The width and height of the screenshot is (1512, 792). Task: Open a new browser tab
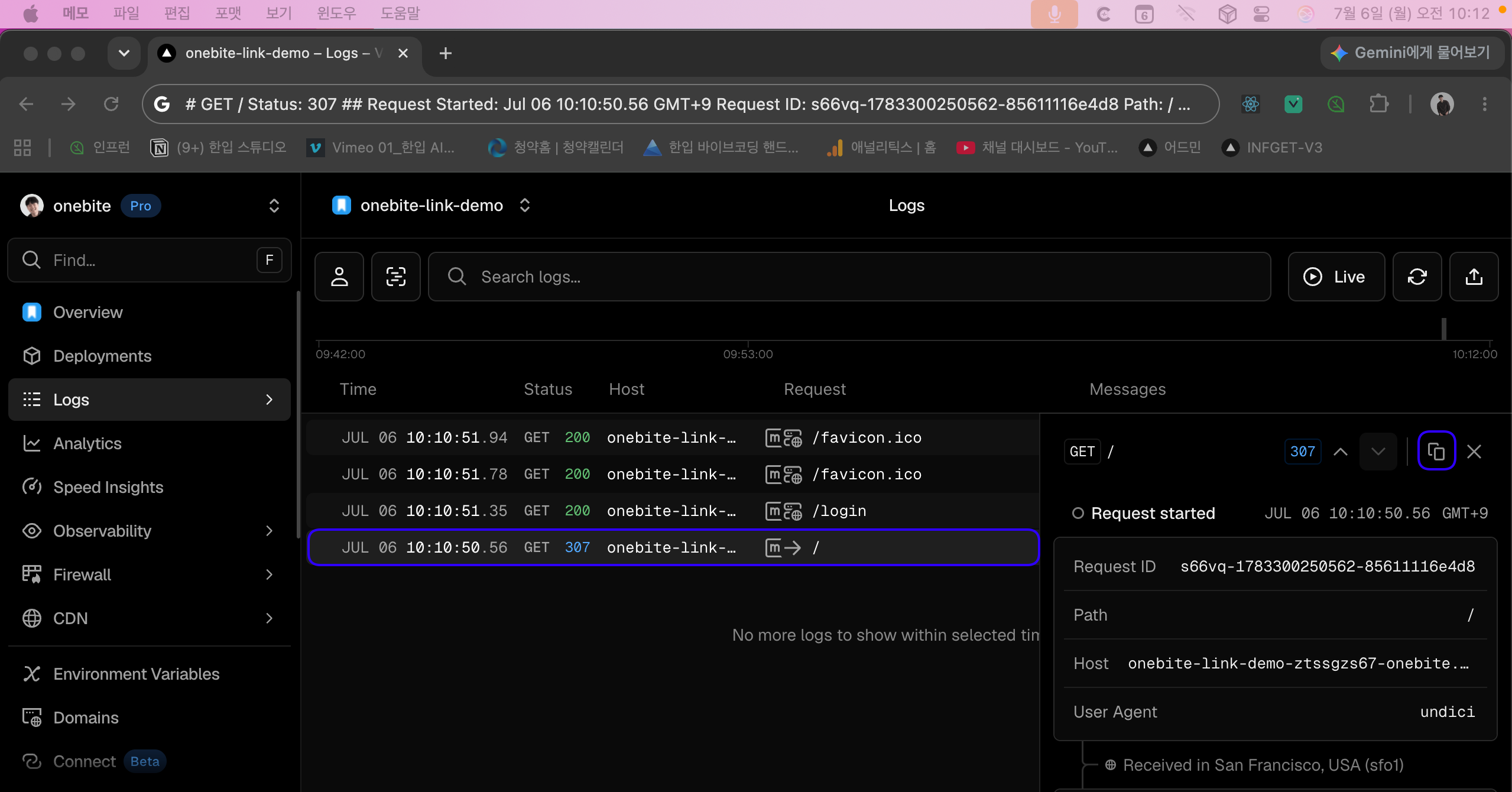point(446,53)
